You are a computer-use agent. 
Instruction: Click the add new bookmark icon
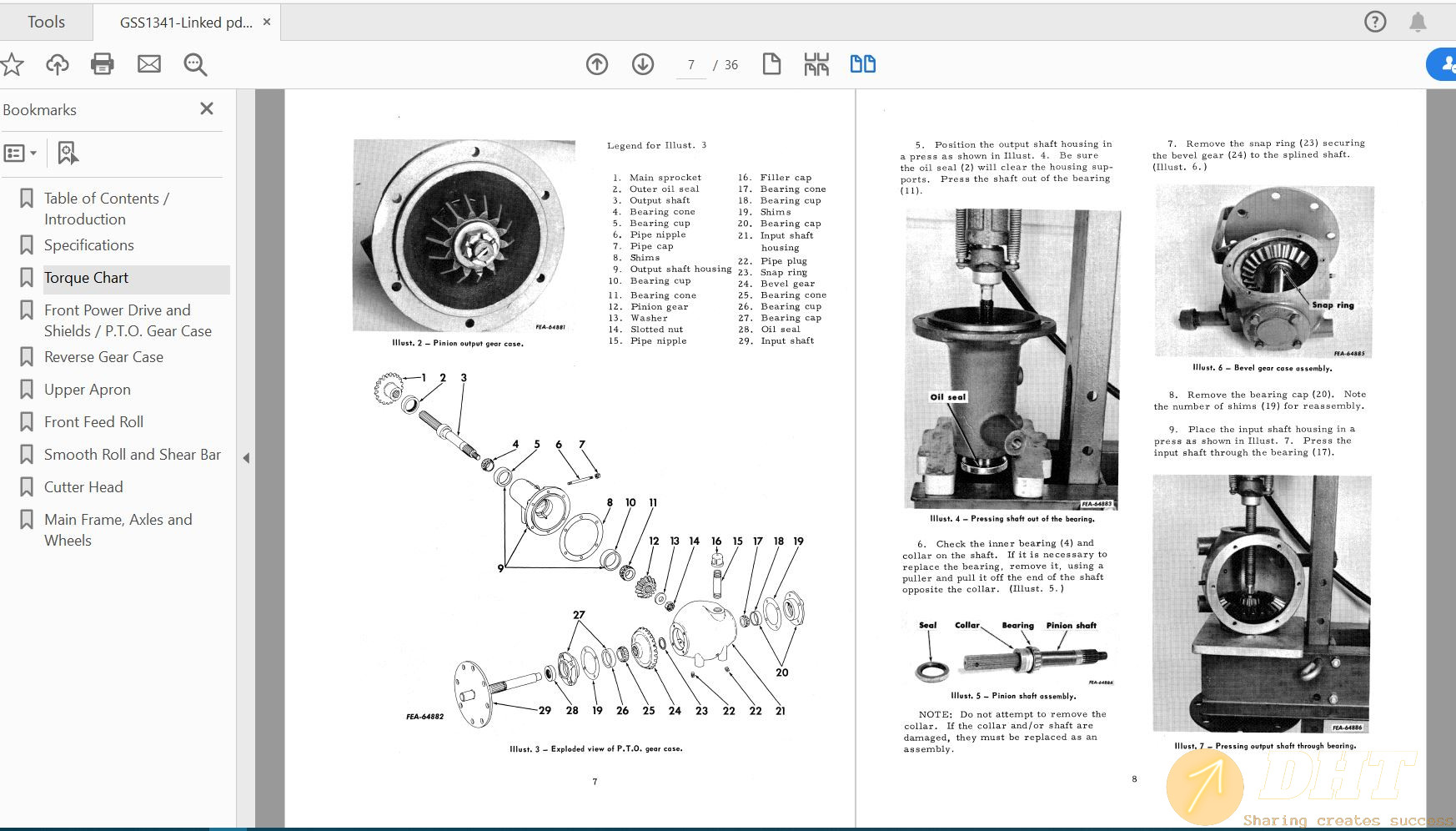68,153
